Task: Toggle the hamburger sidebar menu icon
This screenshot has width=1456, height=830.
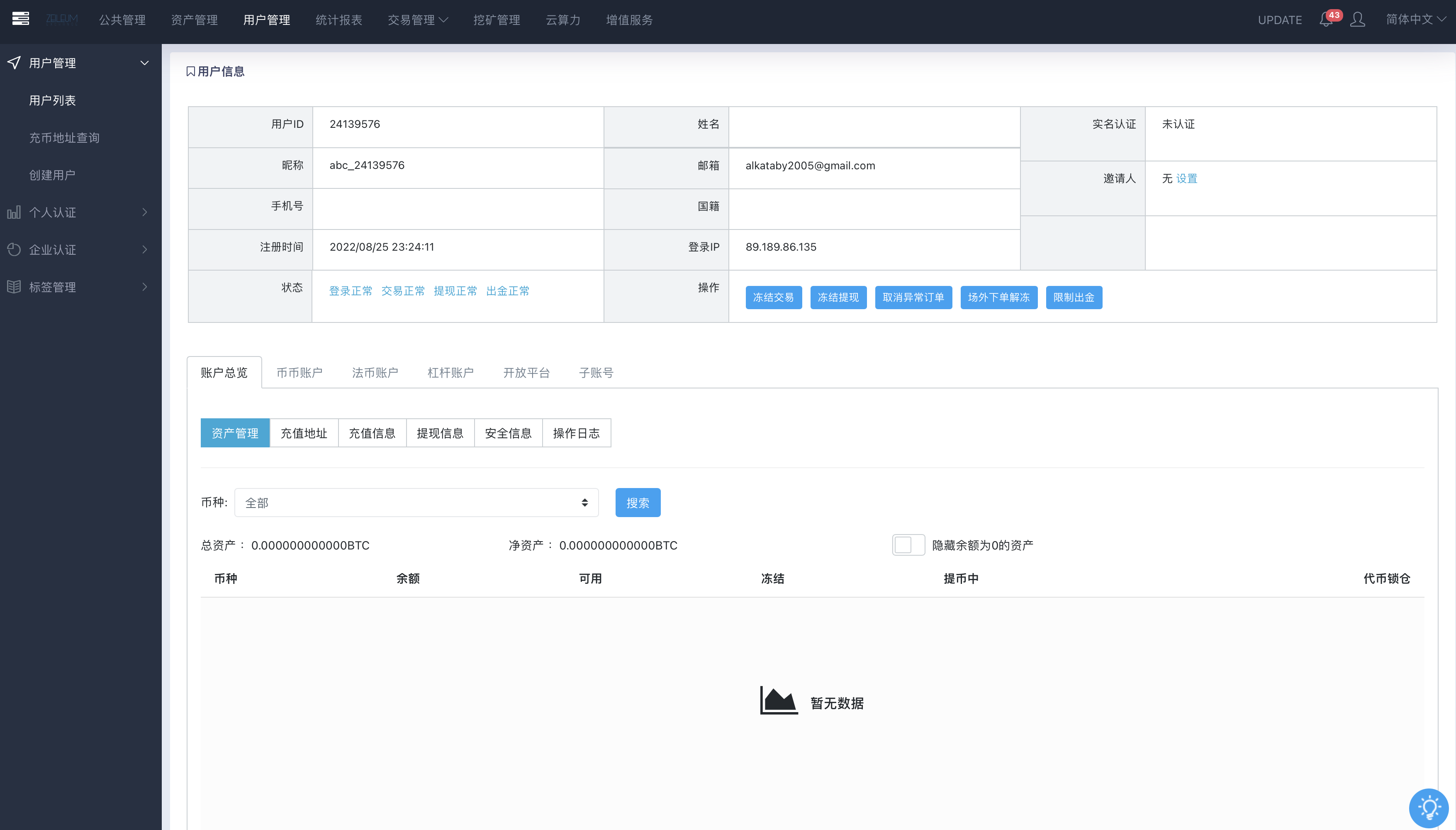Action: click(20, 19)
